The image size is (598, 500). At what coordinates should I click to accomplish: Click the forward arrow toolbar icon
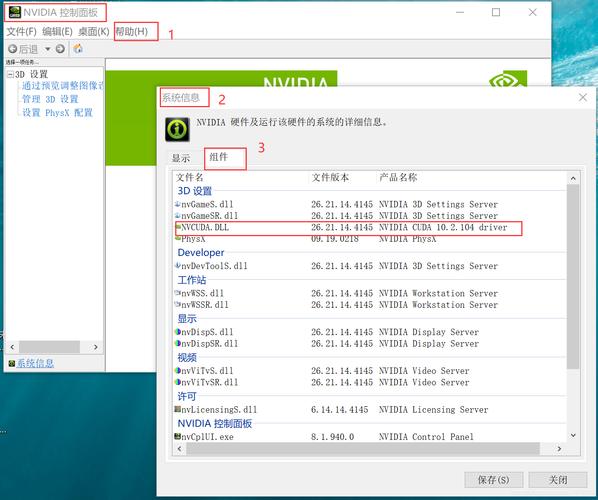point(60,49)
